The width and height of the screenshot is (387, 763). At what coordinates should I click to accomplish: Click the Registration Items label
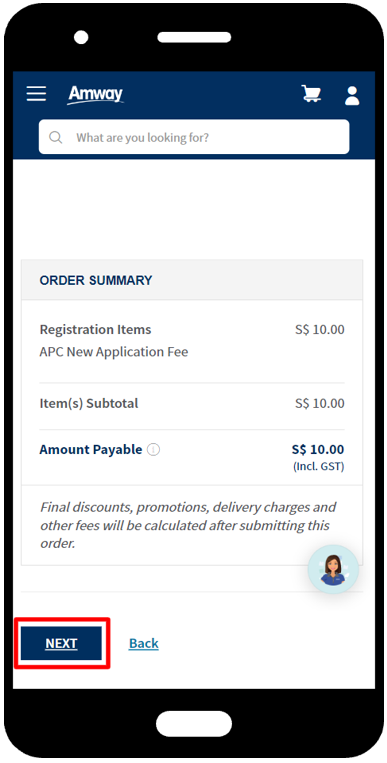tap(95, 329)
